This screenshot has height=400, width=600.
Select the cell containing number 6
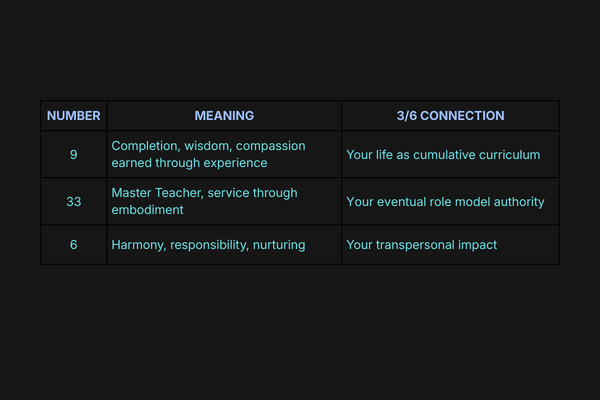[73, 245]
